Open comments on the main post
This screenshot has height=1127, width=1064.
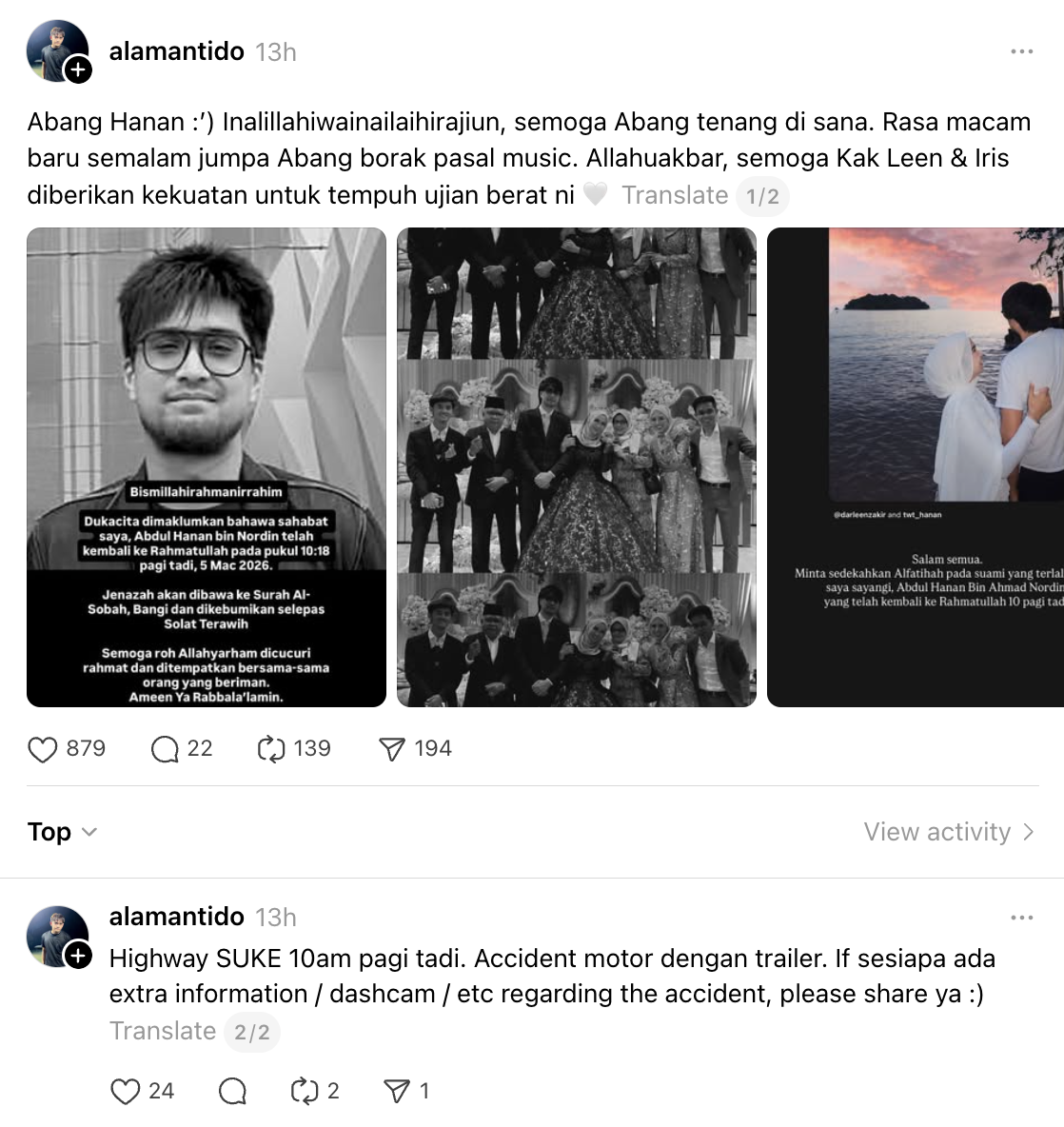tap(165, 749)
